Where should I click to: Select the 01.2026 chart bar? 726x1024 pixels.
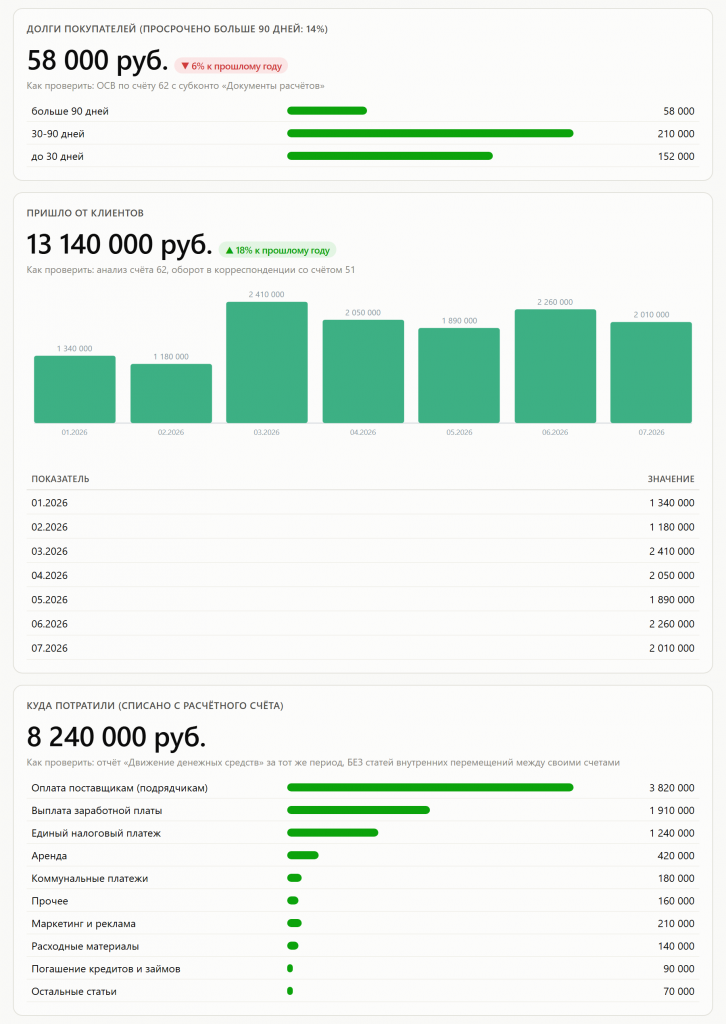click(x=74, y=389)
